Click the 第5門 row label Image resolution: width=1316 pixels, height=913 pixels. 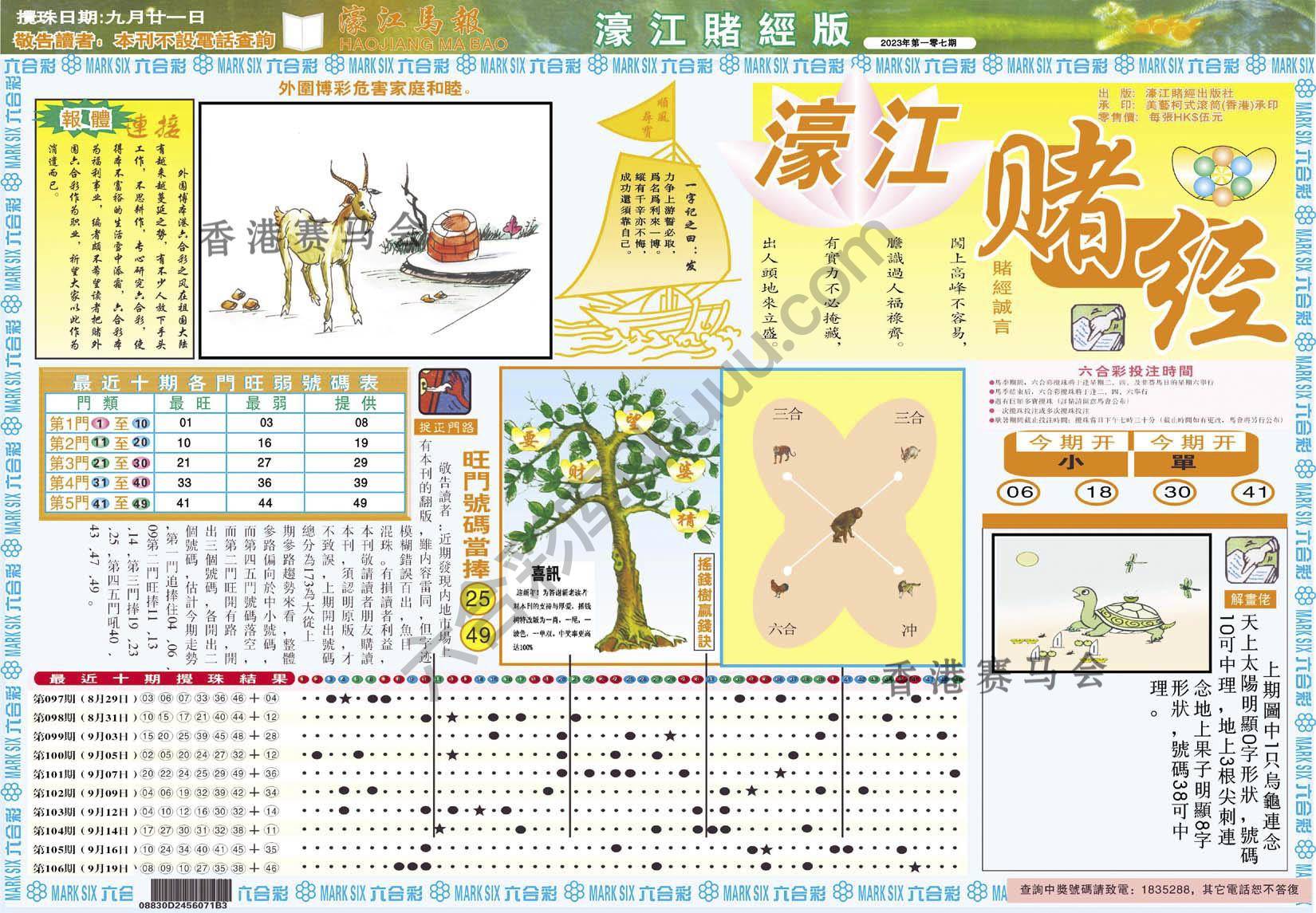tap(100, 503)
